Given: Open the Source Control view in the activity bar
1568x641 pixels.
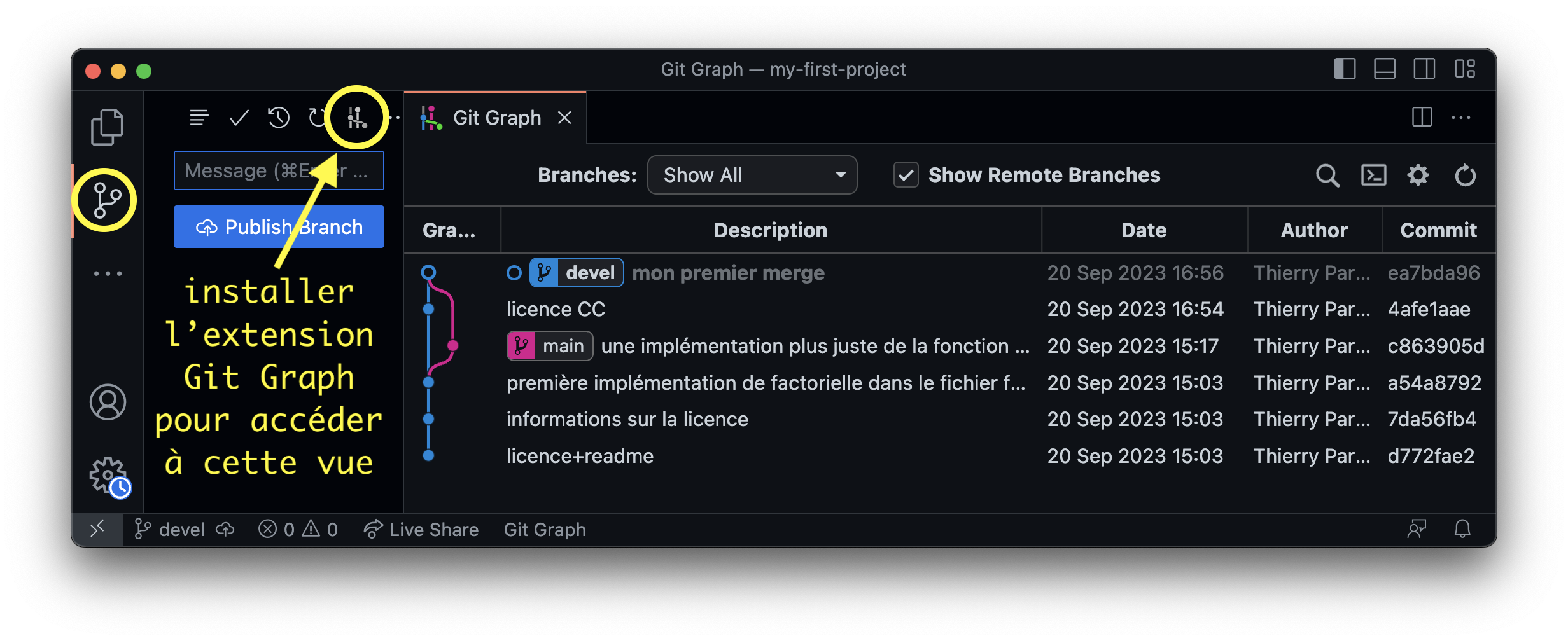Looking at the screenshot, I should [106, 200].
